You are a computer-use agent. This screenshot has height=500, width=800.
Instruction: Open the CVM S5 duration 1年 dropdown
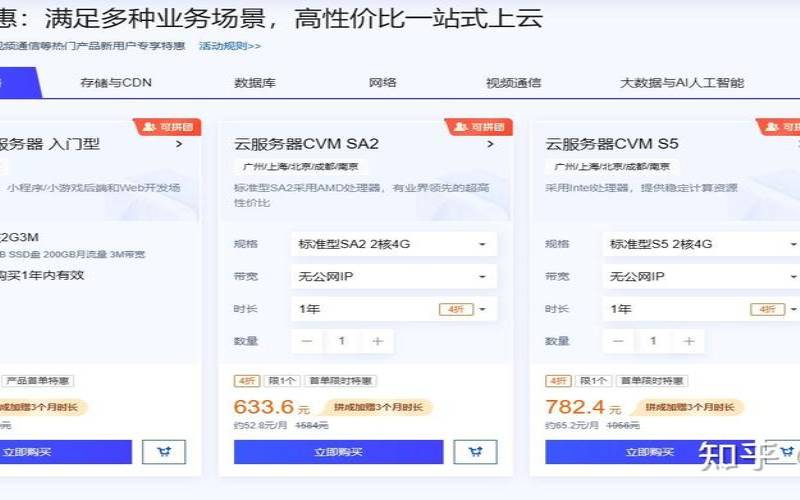[x=705, y=309]
